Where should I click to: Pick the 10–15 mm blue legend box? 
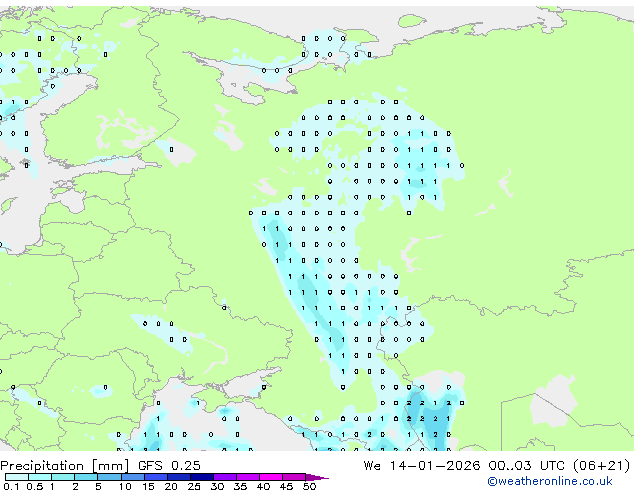click(x=132, y=477)
